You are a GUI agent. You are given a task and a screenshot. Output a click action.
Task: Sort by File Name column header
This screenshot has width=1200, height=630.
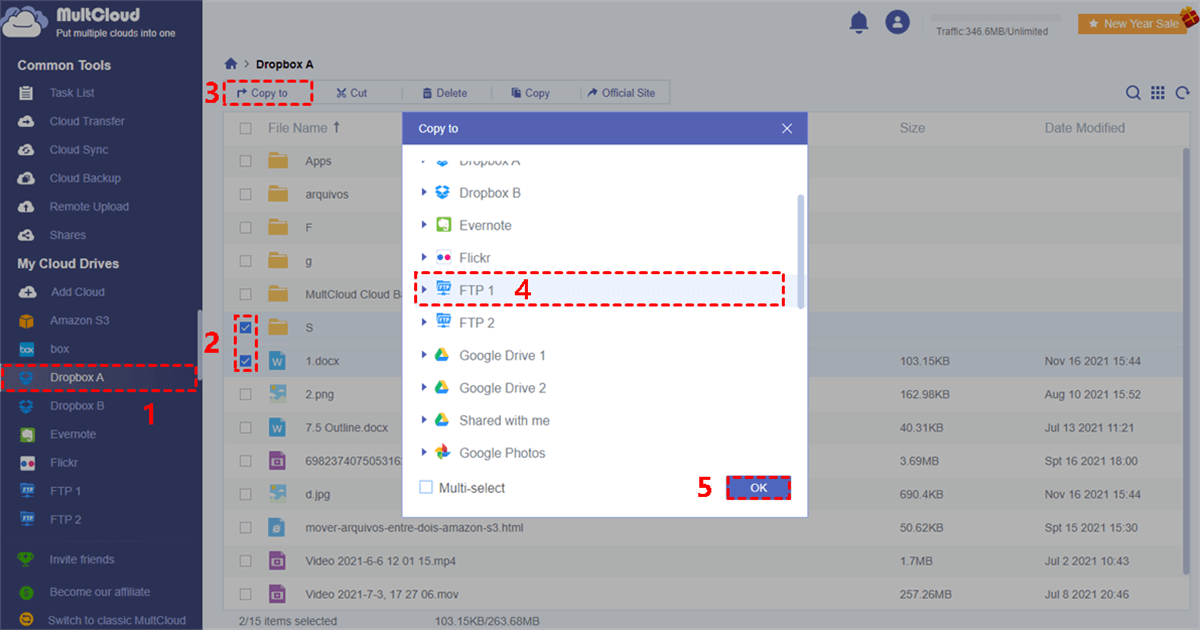pyautogui.click(x=304, y=128)
